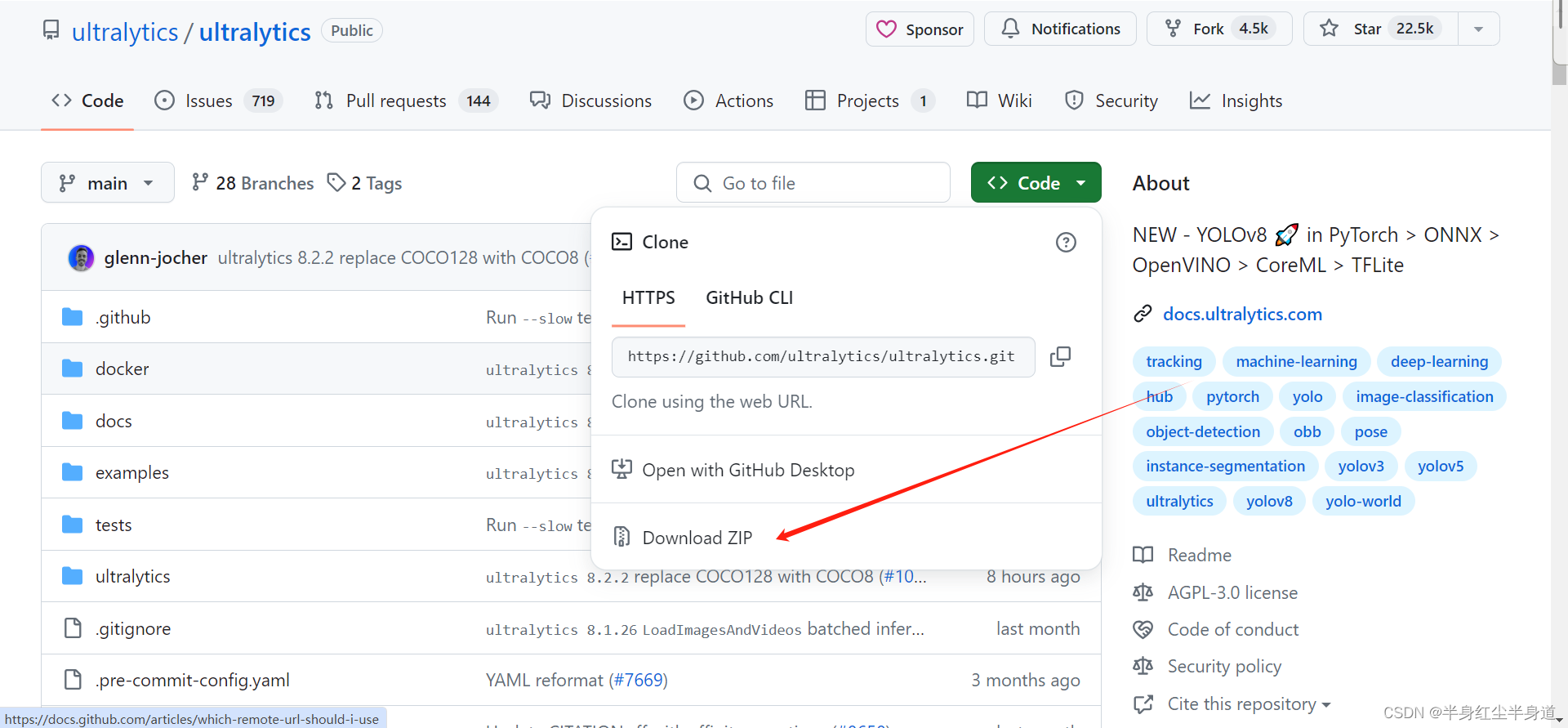Click the machine-learning topic tag
This screenshot has height=728, width=1568.
pos(1296,362)
